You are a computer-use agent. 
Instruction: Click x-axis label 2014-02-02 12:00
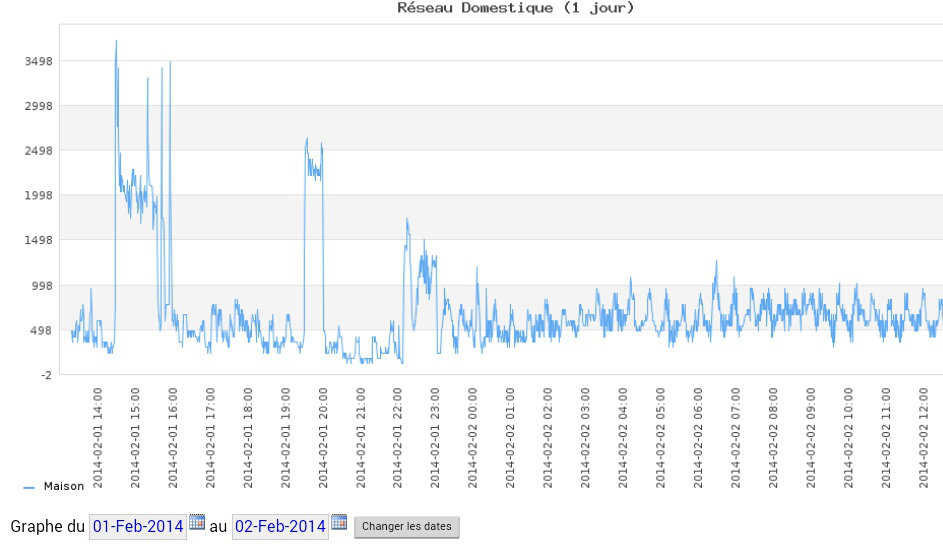point(923,438)
